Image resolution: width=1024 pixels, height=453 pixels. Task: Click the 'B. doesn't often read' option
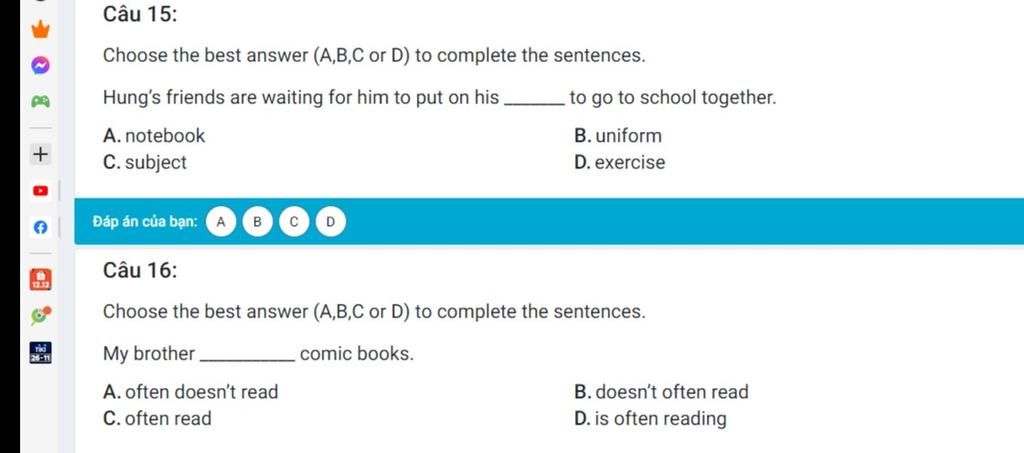click(x=661, y=392)
